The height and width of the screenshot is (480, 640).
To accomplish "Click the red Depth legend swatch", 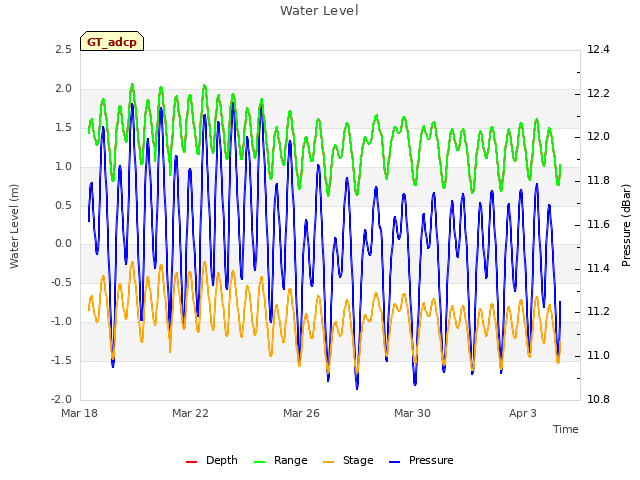I will coord(191,462).
